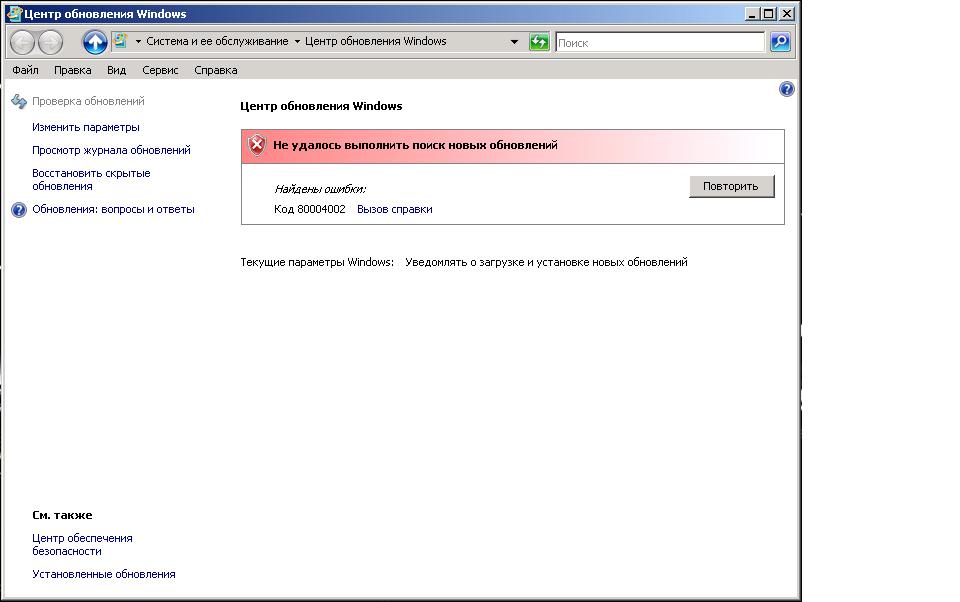Click the blue Up arrow button
Viewport: 960px width, 602px height.
tap(95, 42)
